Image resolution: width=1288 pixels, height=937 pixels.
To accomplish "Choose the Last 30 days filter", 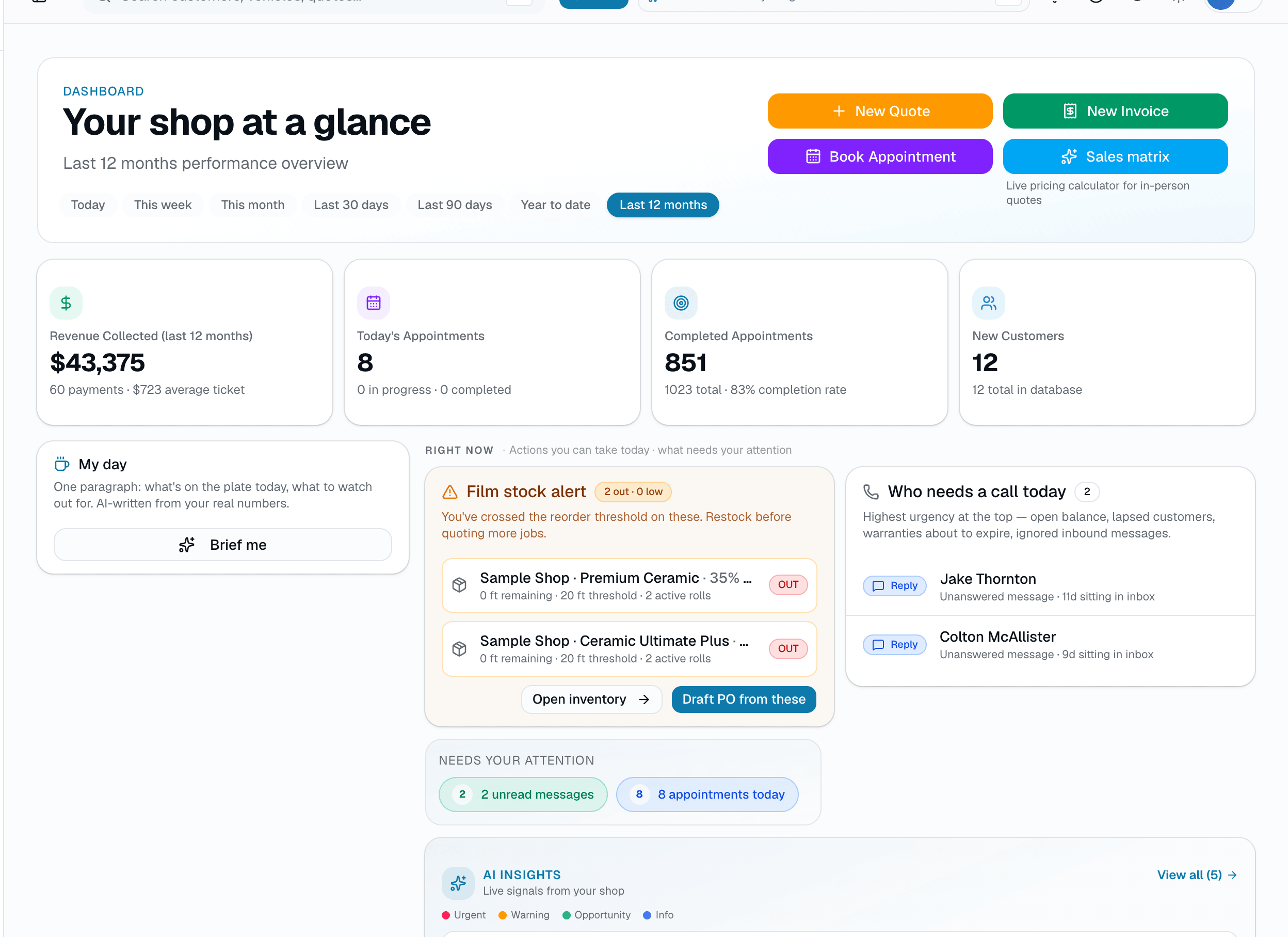I will tap(351, 205).
